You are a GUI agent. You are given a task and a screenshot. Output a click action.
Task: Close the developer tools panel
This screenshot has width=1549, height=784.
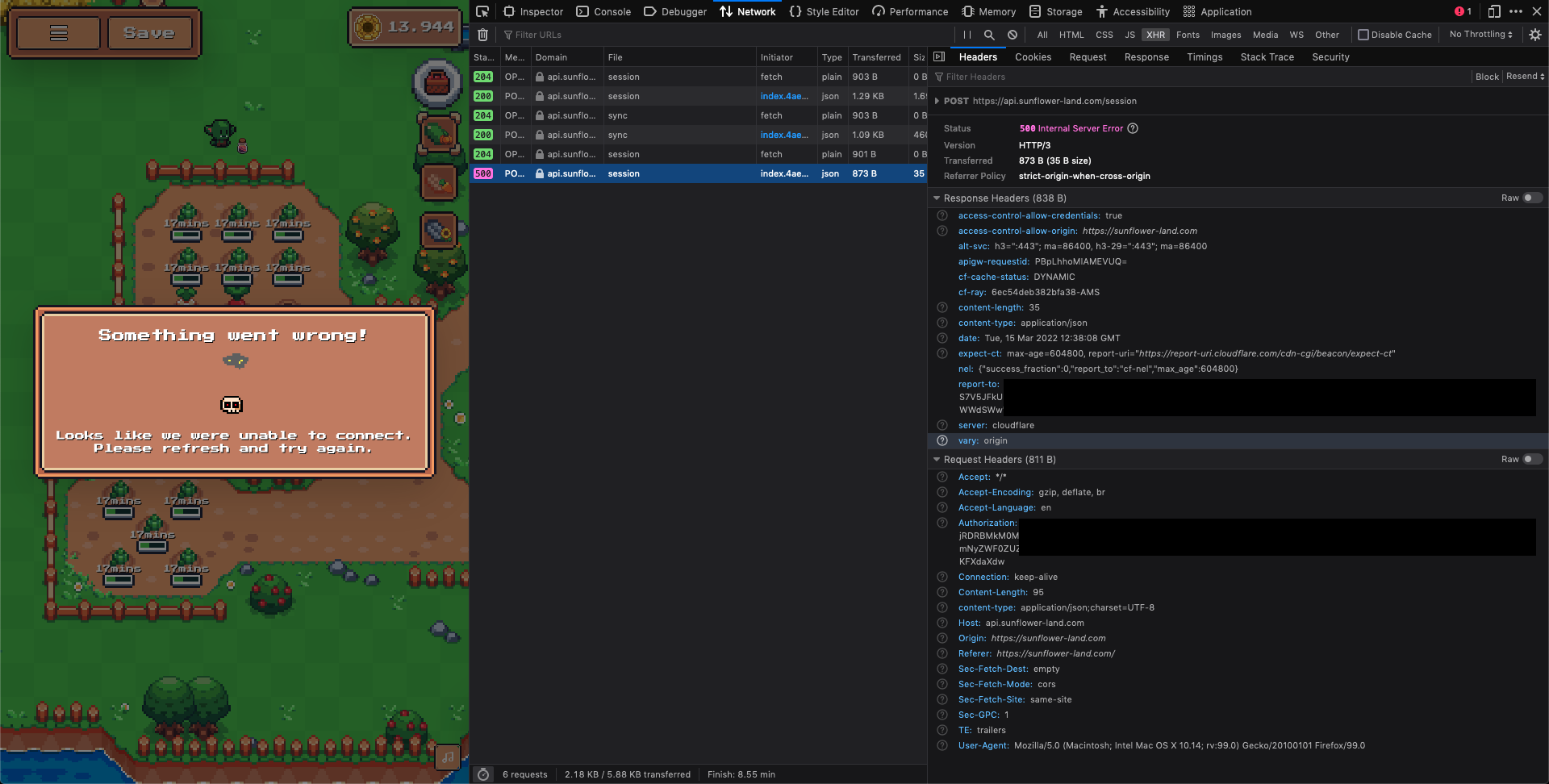(1537, 11)
